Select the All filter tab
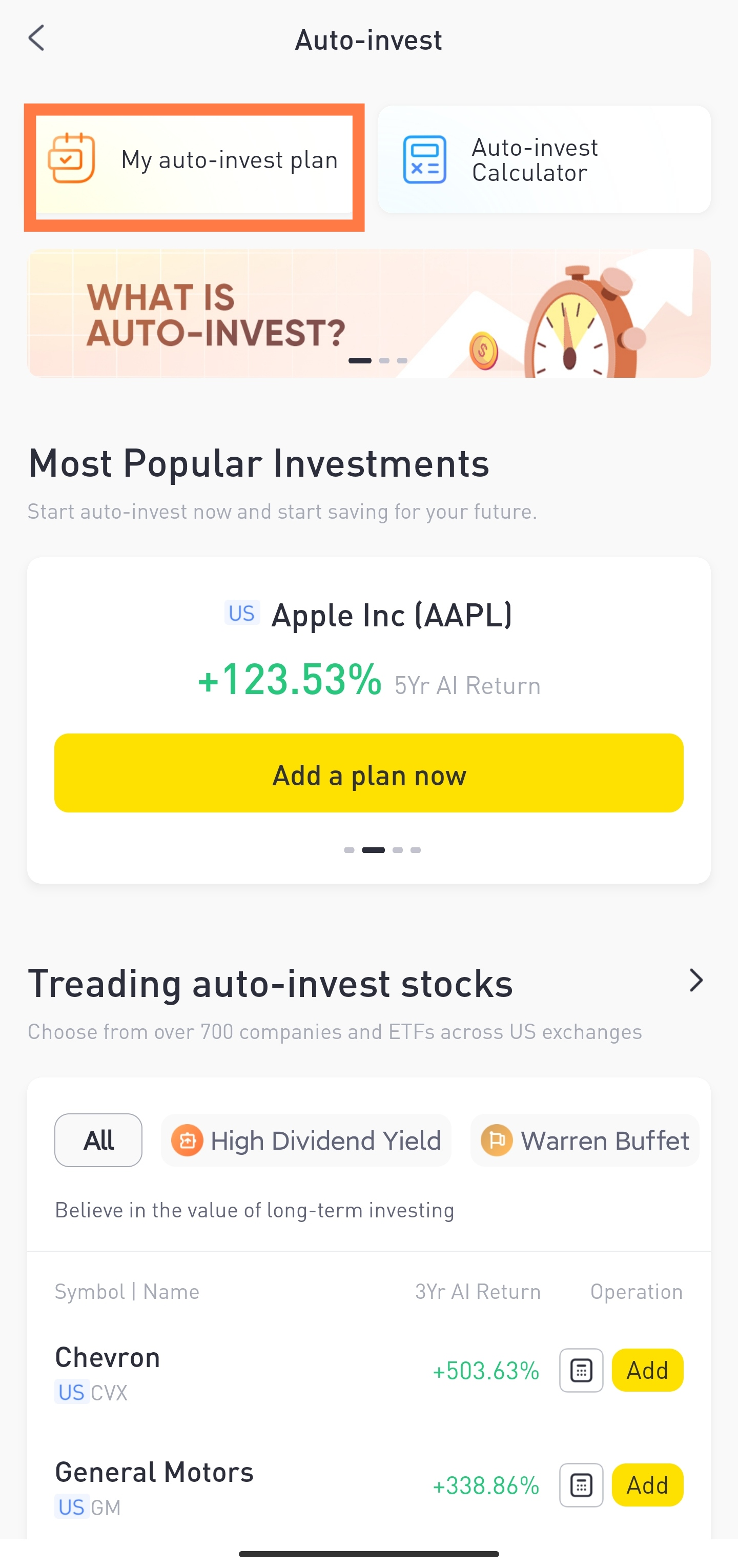Viewport: 738px width, 1568px height. 98,1140
